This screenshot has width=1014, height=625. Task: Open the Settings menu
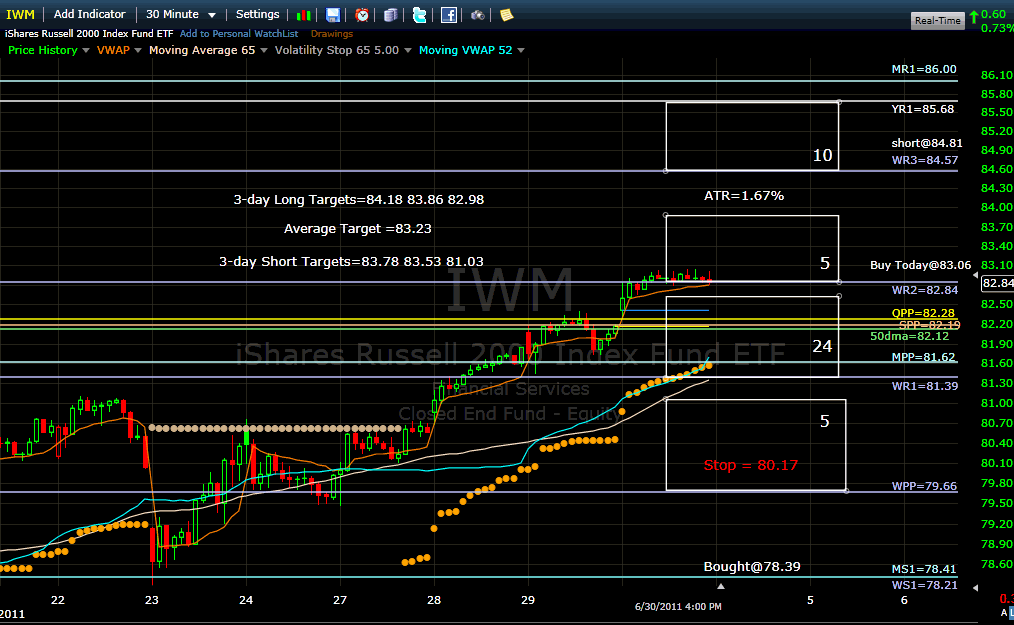click(x=257, y=14)
